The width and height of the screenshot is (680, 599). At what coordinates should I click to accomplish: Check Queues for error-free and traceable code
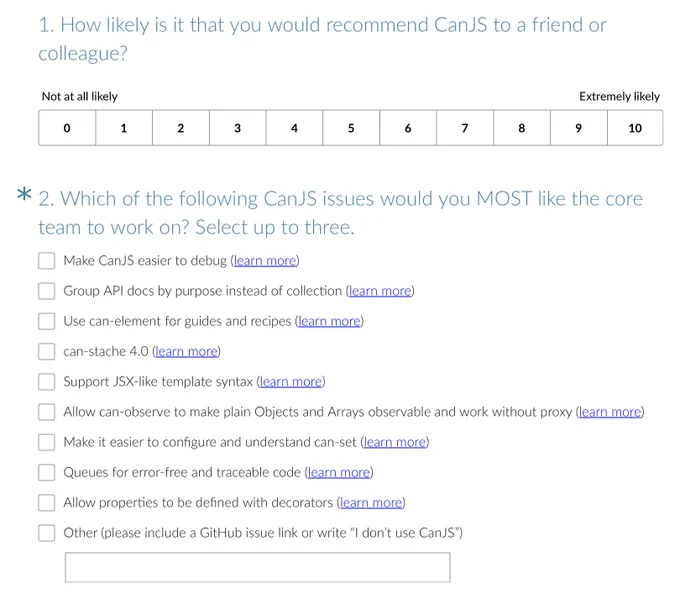tap(46, 472)
